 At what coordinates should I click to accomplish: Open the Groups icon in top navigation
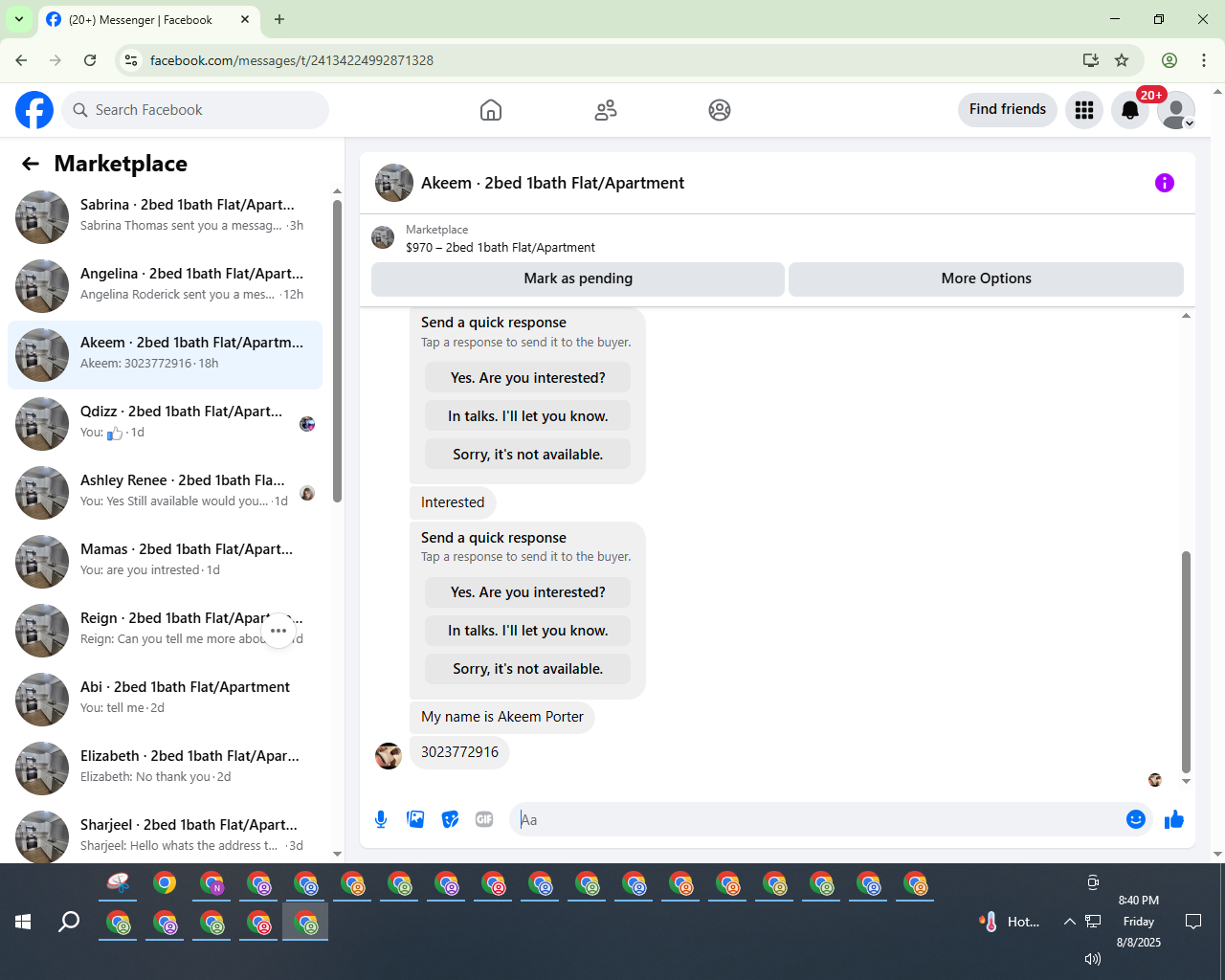(720, 110)
